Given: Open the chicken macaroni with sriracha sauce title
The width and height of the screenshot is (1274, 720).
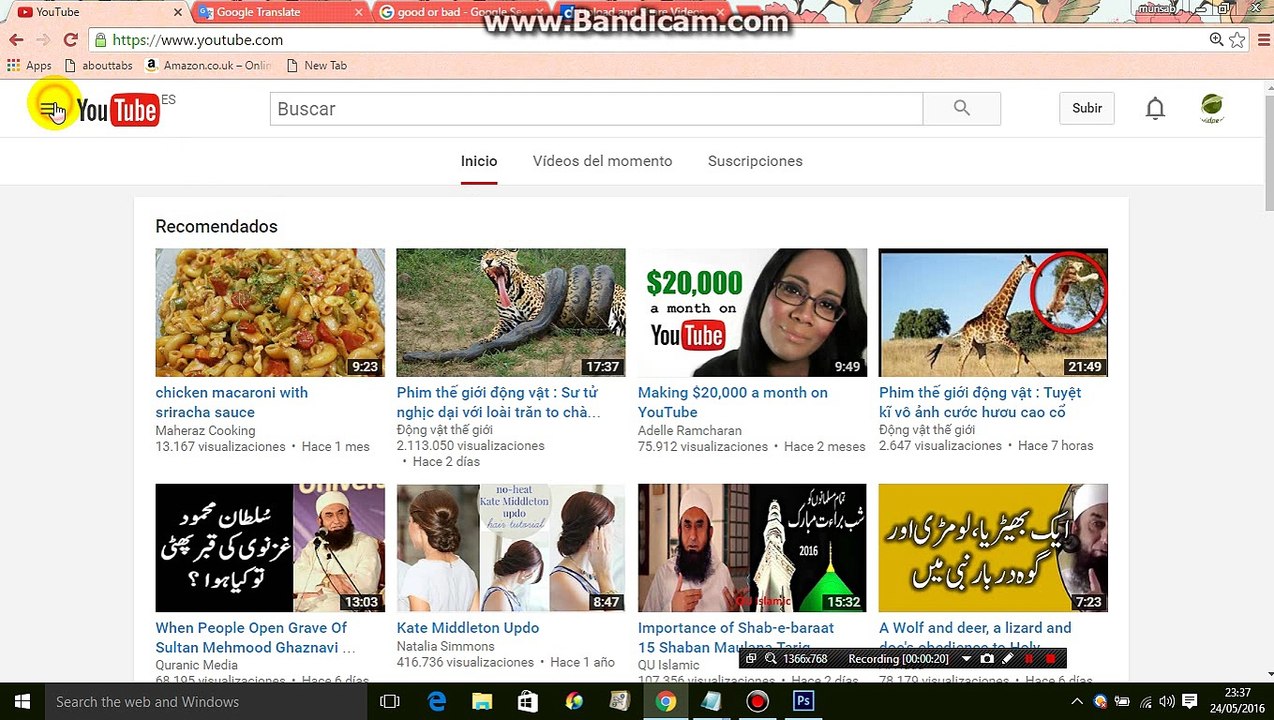Looking at the screenshot, I should click(232, 402).
